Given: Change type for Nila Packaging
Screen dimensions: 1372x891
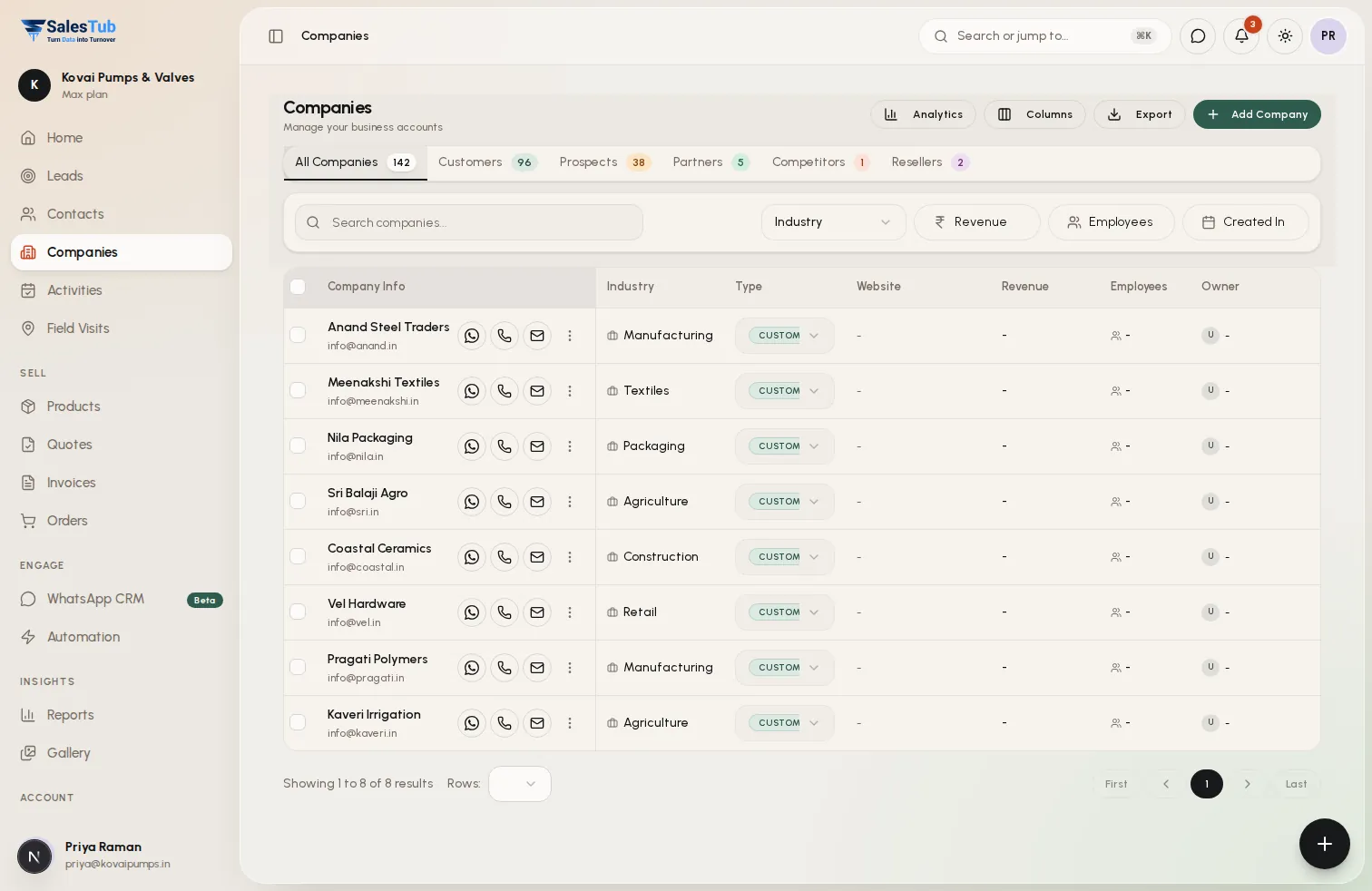Looking at the screenshot, I should tap(785, 446).
